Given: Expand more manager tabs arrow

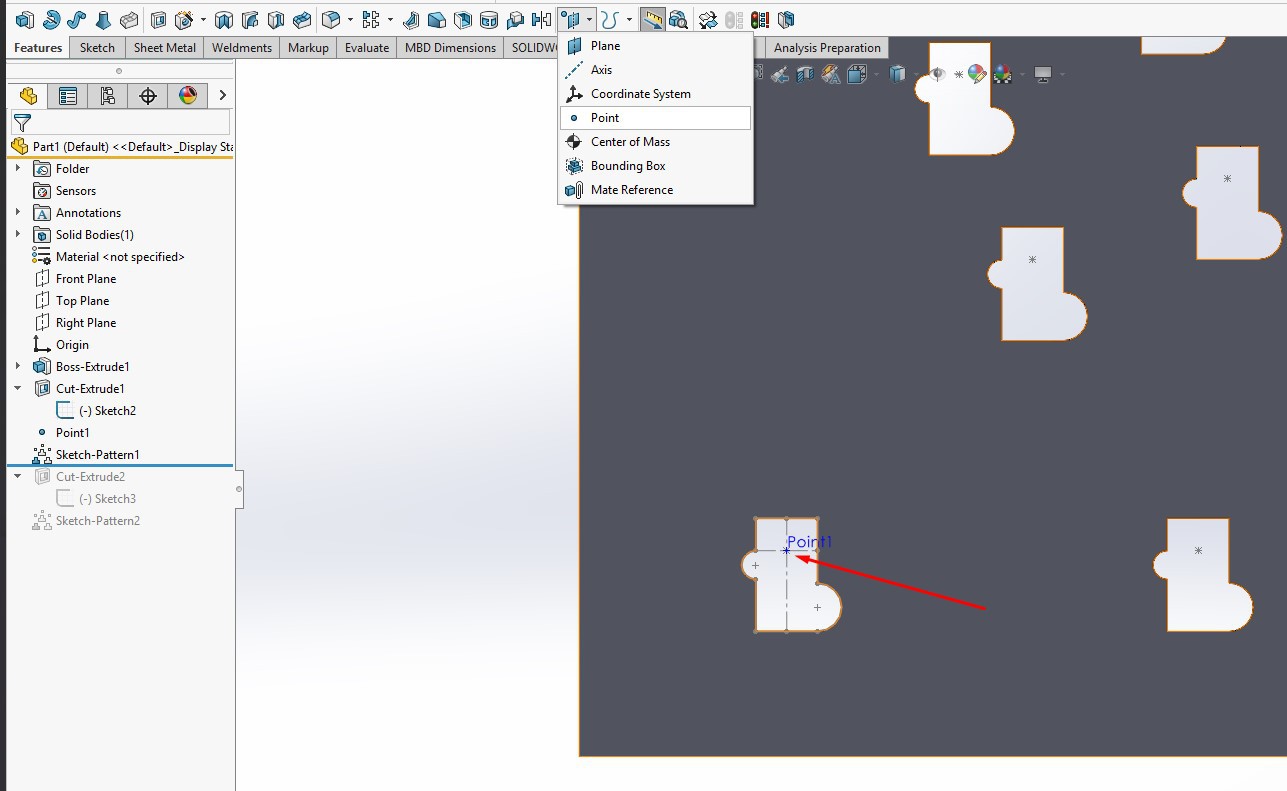Looking at the screenshot, I should tap(222, 96).
